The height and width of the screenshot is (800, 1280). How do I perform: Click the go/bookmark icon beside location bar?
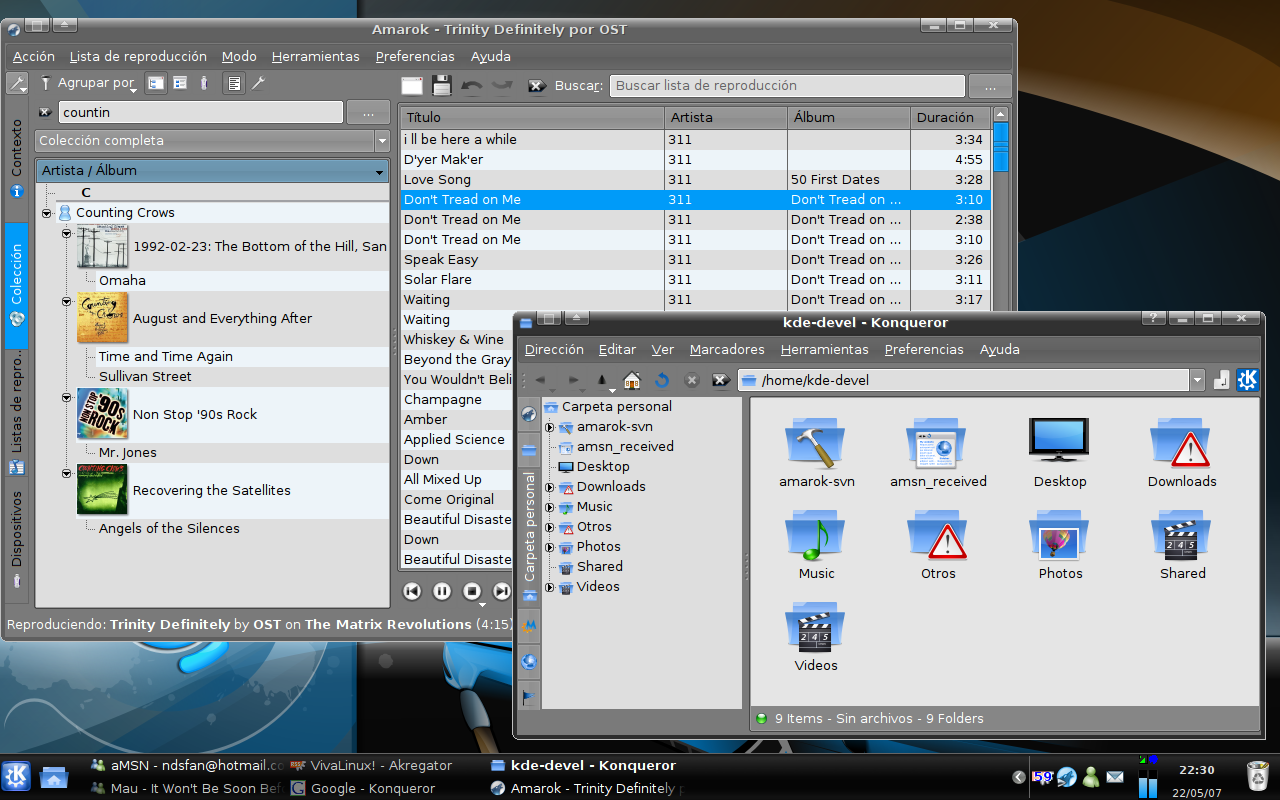(x=1221, y=380)
